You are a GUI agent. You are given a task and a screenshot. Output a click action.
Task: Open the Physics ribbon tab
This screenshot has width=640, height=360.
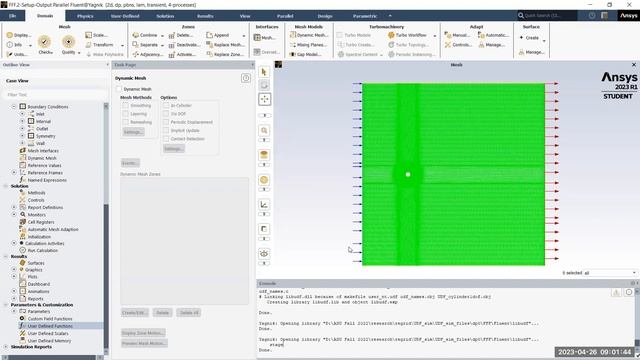tap(85, 16)
